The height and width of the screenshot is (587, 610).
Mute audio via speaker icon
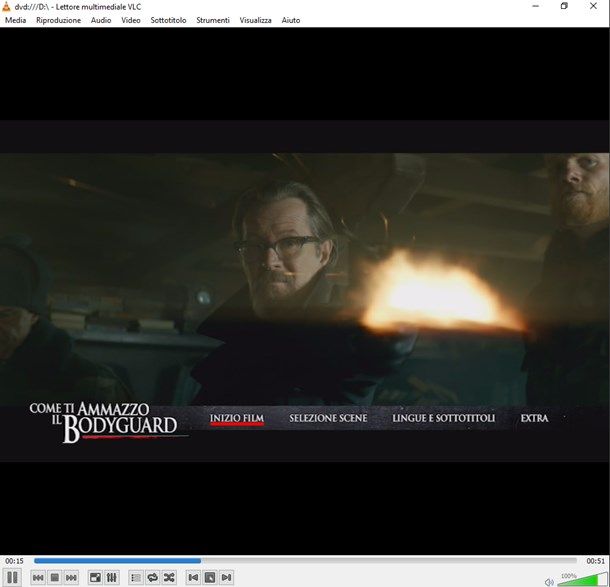tap(549, 582)
